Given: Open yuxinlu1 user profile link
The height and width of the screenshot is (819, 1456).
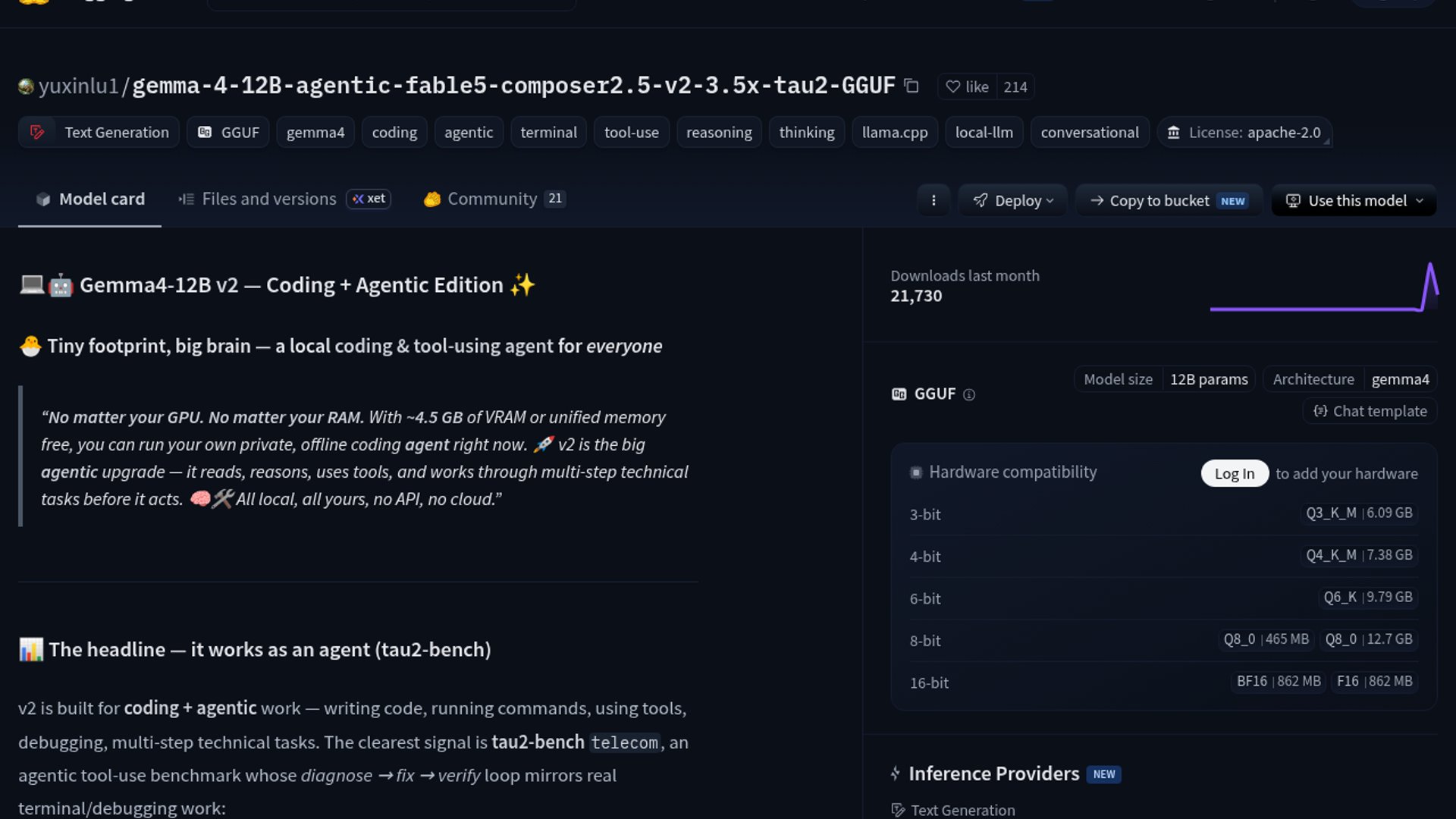Looking at the screenshot, I should 78,86.
